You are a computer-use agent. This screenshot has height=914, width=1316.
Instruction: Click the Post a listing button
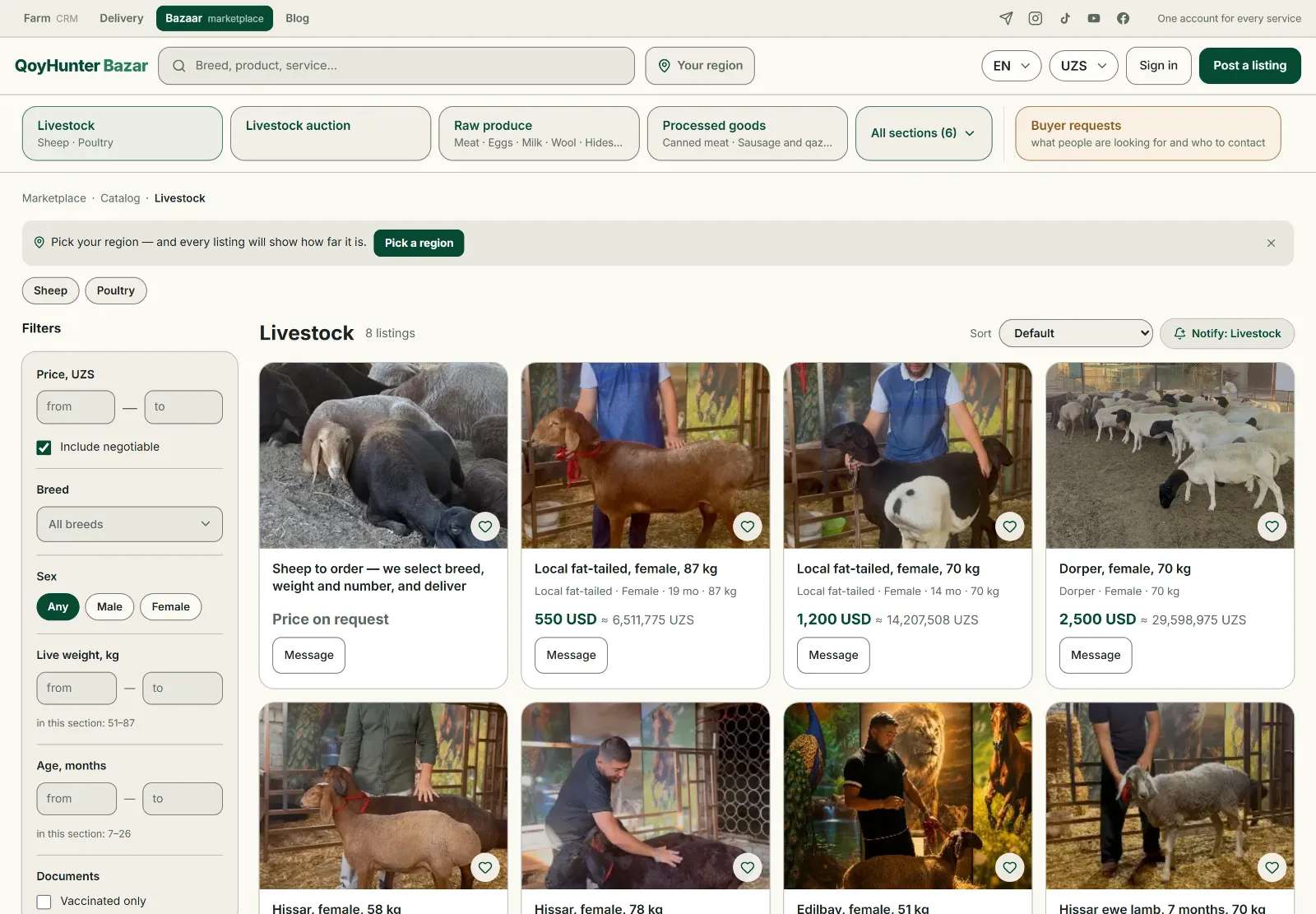point(1250,66)
